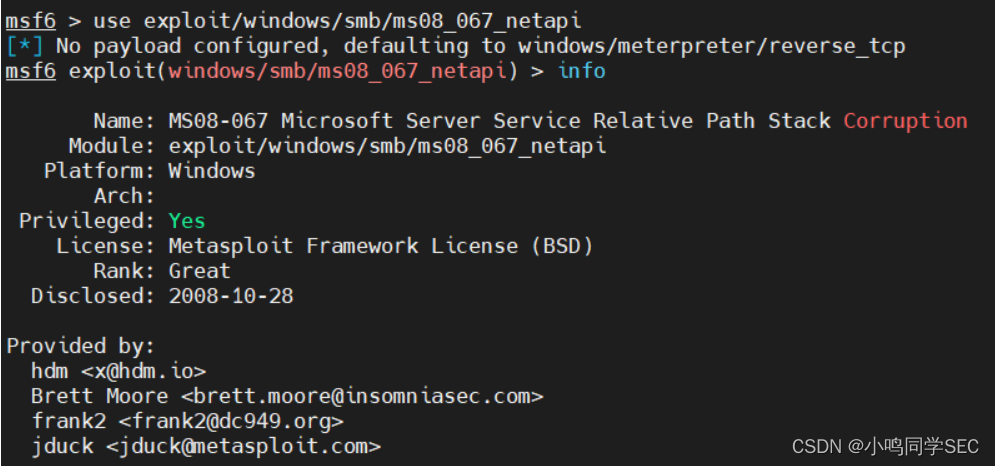The width and height of the screenshot is (995, 466).
Task: Select the 'info' command text
Action: coord(582,71)
